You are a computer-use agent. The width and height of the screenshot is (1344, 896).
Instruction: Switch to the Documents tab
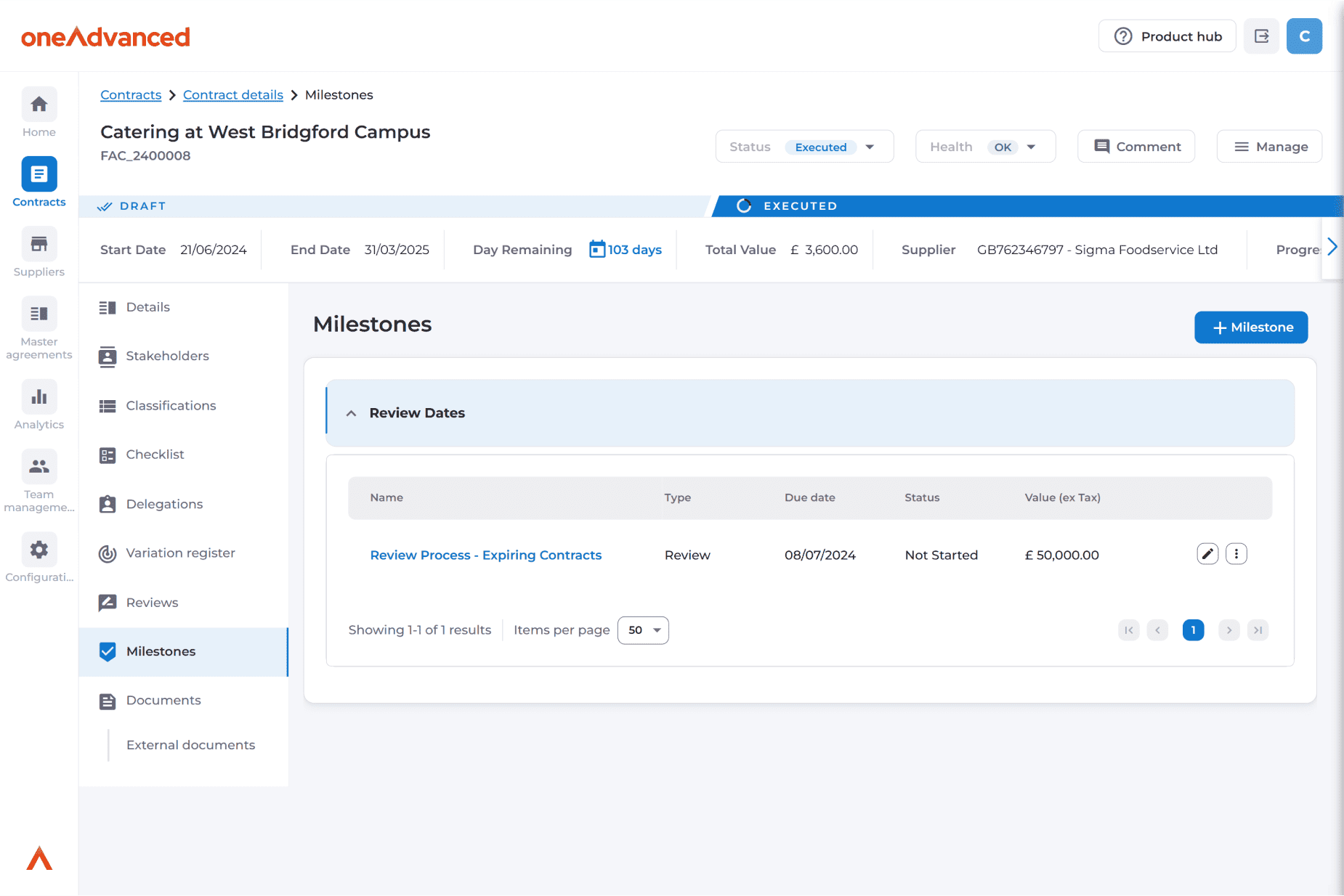[163, 701]
